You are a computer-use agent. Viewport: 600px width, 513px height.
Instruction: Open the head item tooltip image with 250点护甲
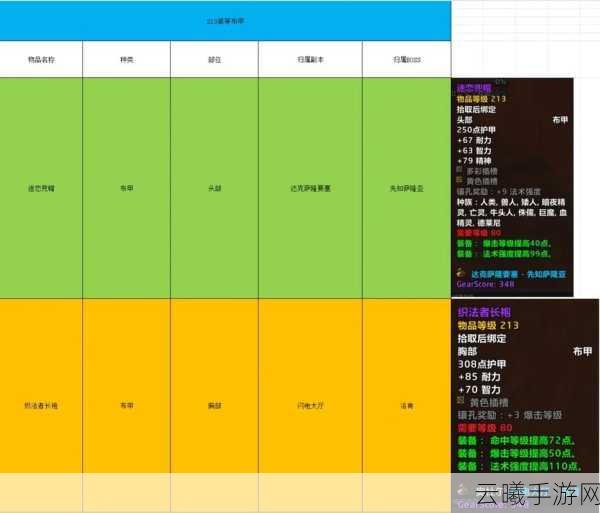512,187
